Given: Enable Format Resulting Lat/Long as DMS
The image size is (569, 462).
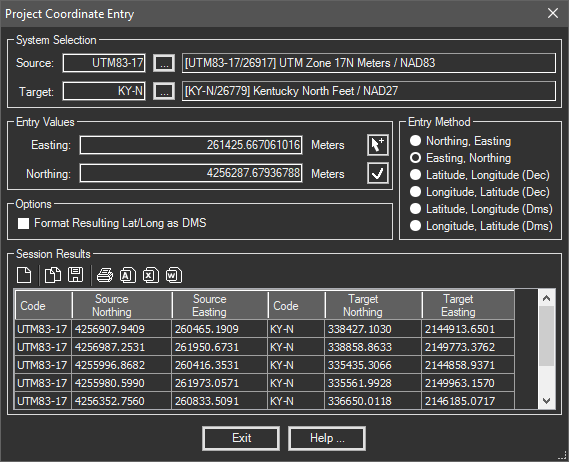Looking at the screenshot, I should click(24, 224).
